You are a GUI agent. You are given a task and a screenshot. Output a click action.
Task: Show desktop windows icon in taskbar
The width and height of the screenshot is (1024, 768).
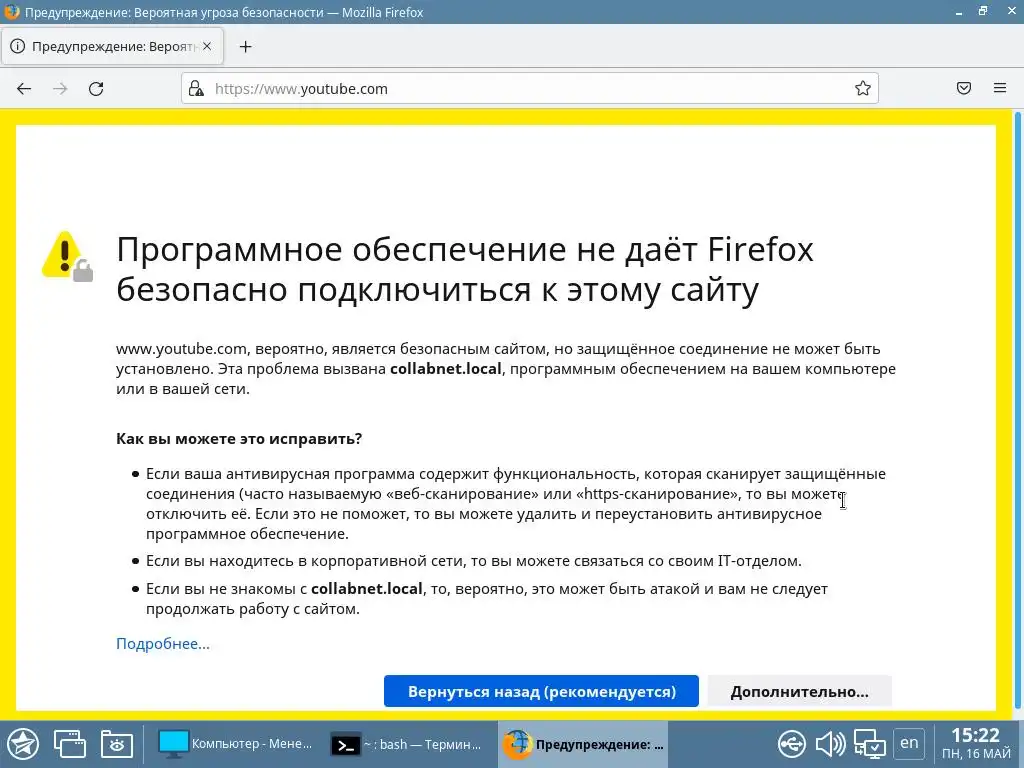69,744
